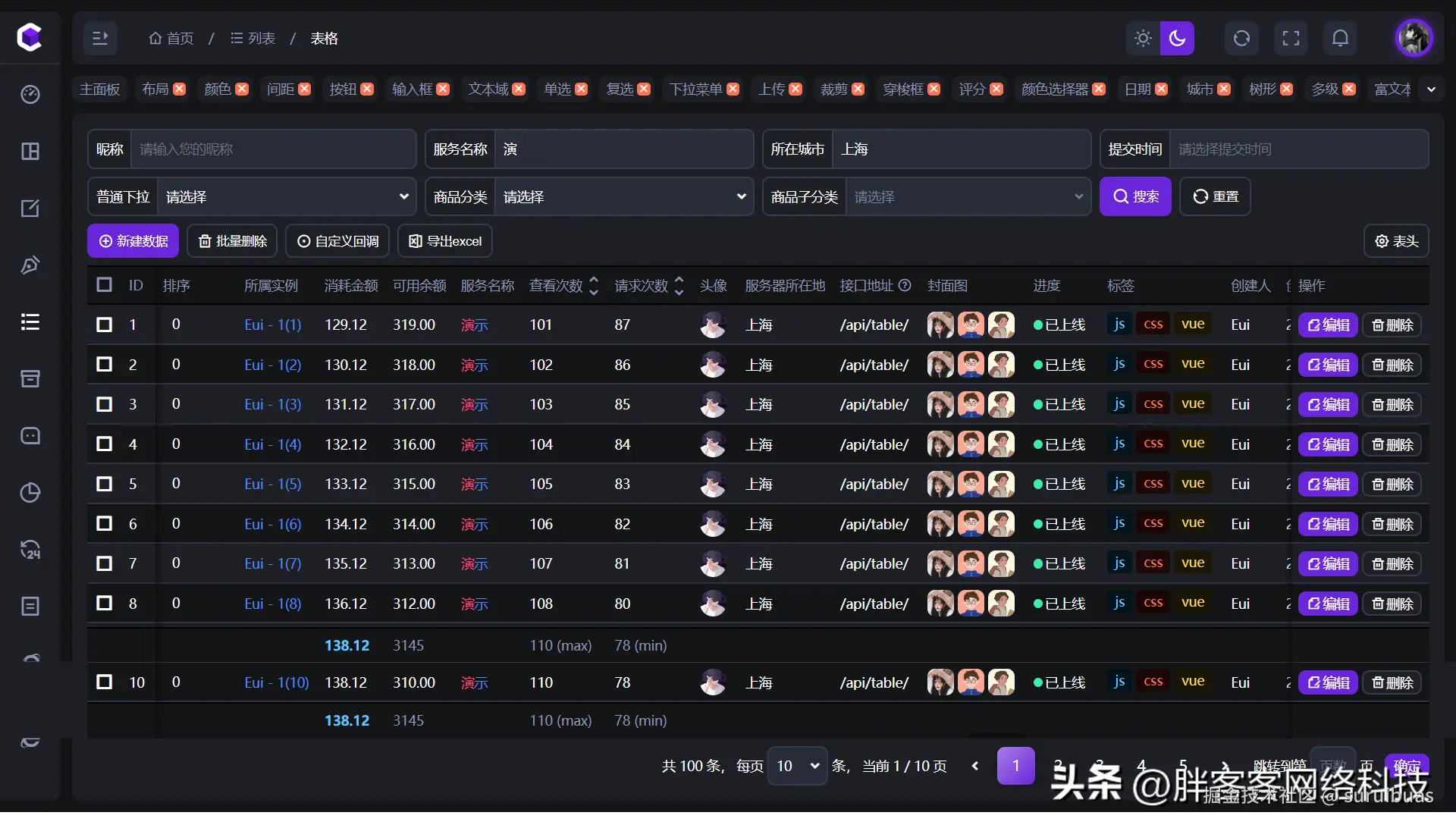
Task: Switch to light theme sun icon
Action: 1143,38
